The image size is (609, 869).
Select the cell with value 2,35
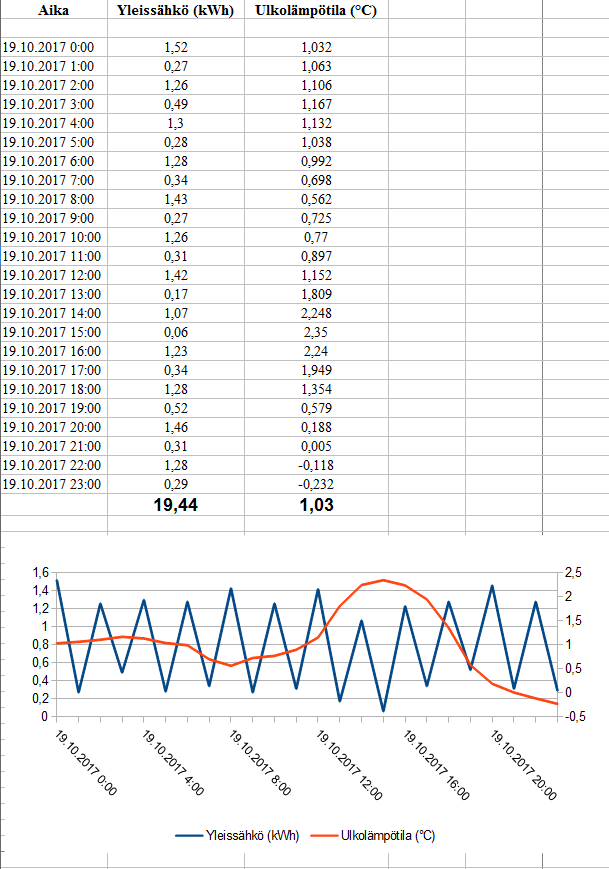click(316, 332)
